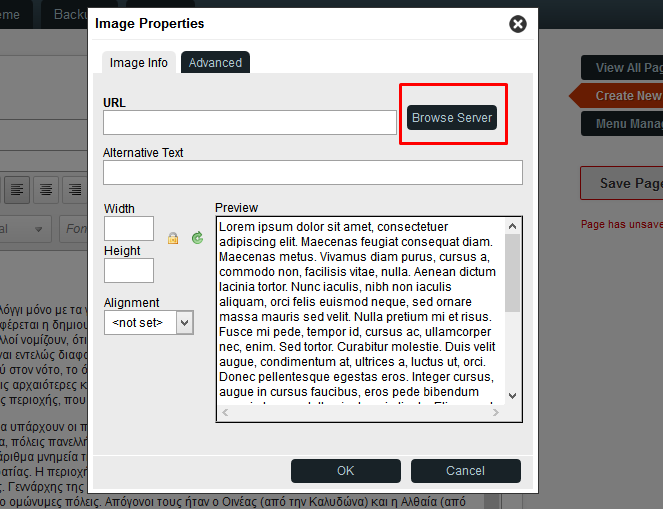Switch to the Advanced tab
663x509 pixels.
point(215,63)
